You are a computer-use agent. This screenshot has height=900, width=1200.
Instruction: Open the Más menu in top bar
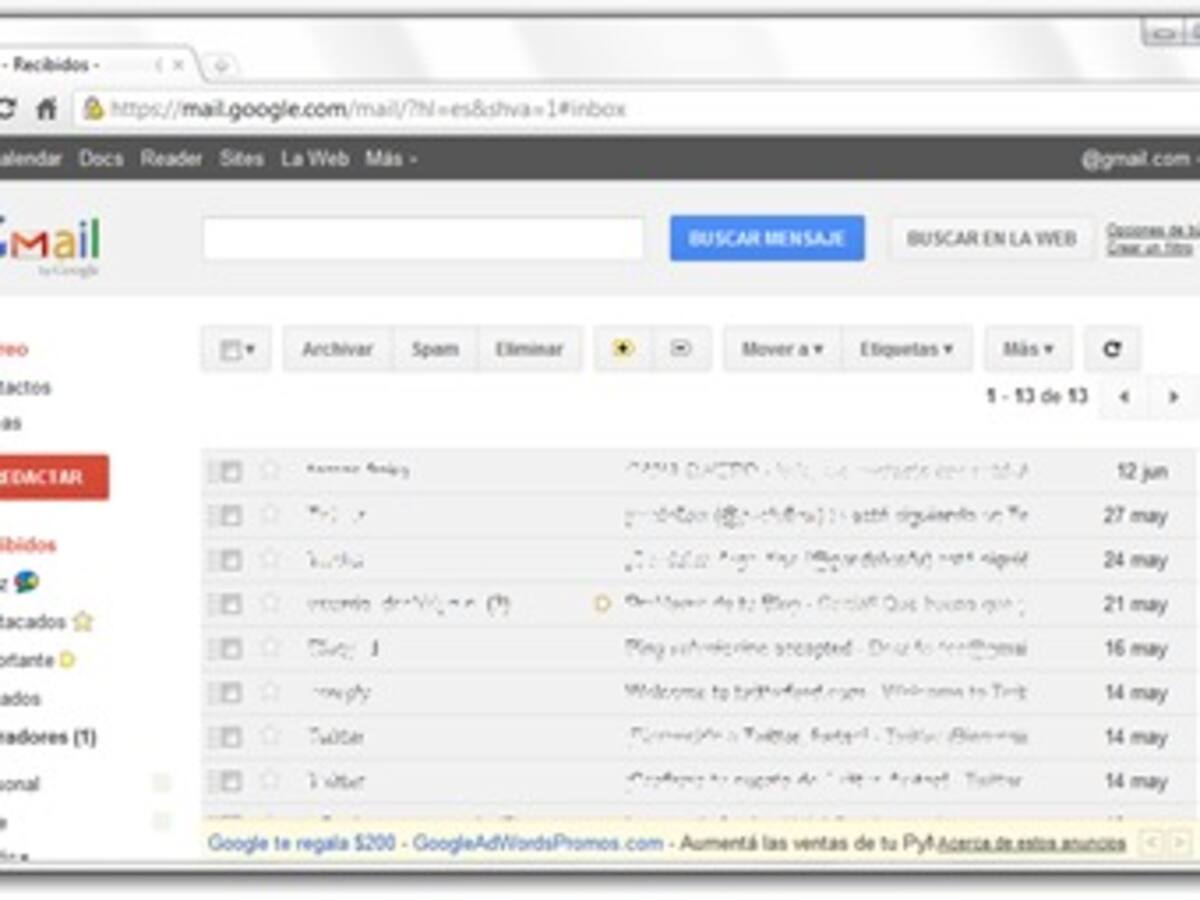390,159
